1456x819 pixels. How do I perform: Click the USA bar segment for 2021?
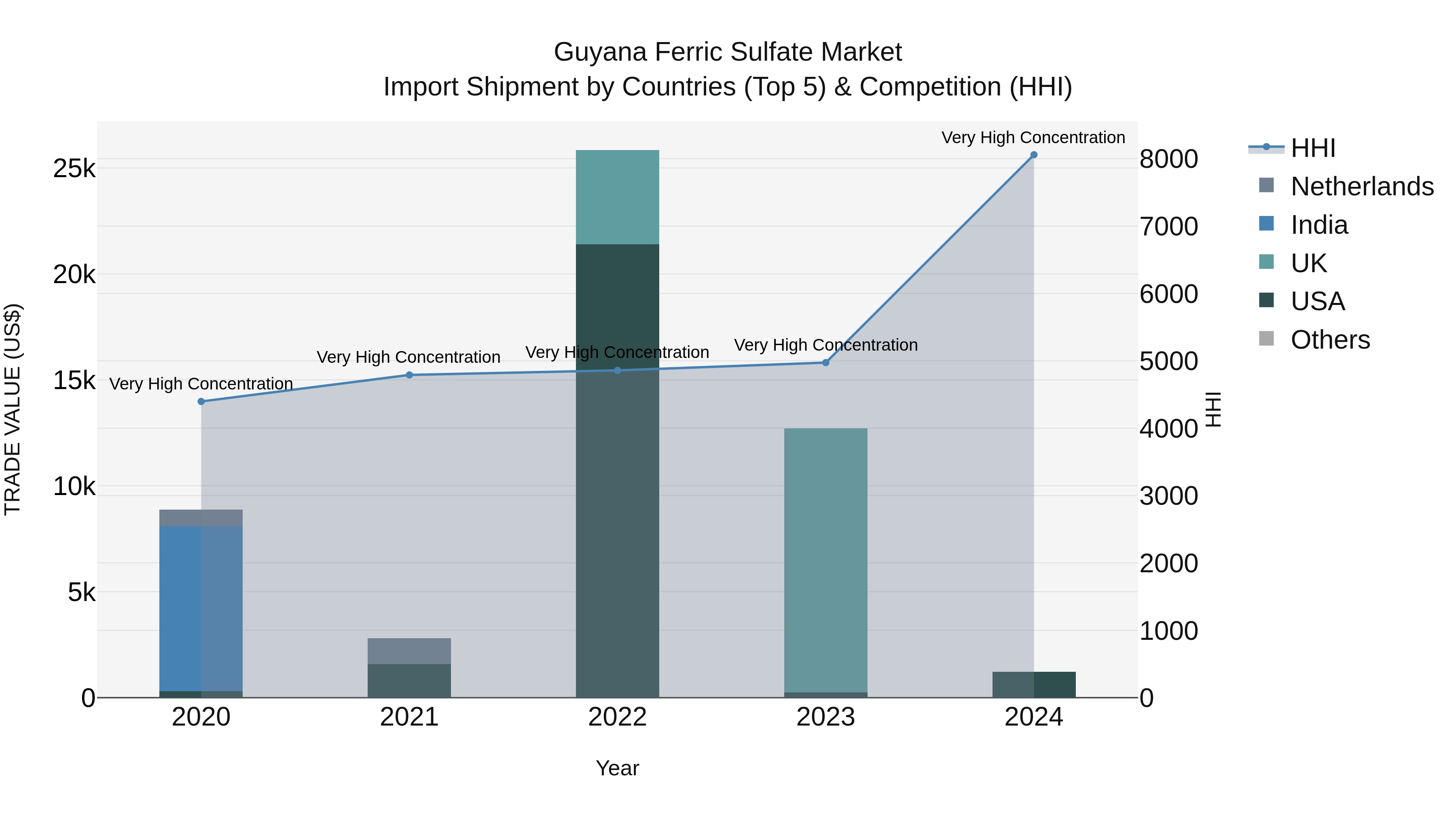point(409,681)
